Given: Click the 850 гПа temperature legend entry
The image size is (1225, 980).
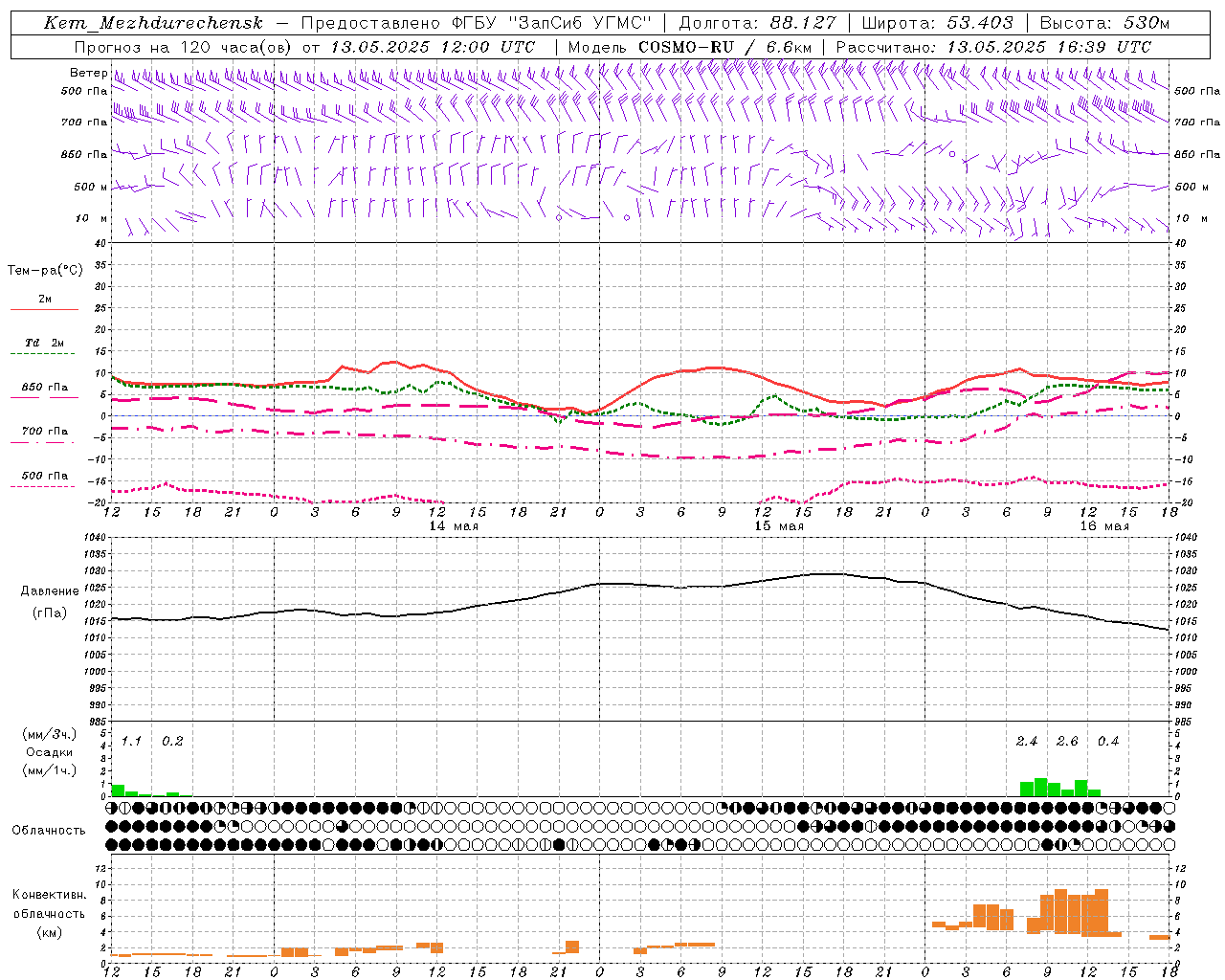Looking at the screenshot, I should pyautogui.click(x=45, y=388).
